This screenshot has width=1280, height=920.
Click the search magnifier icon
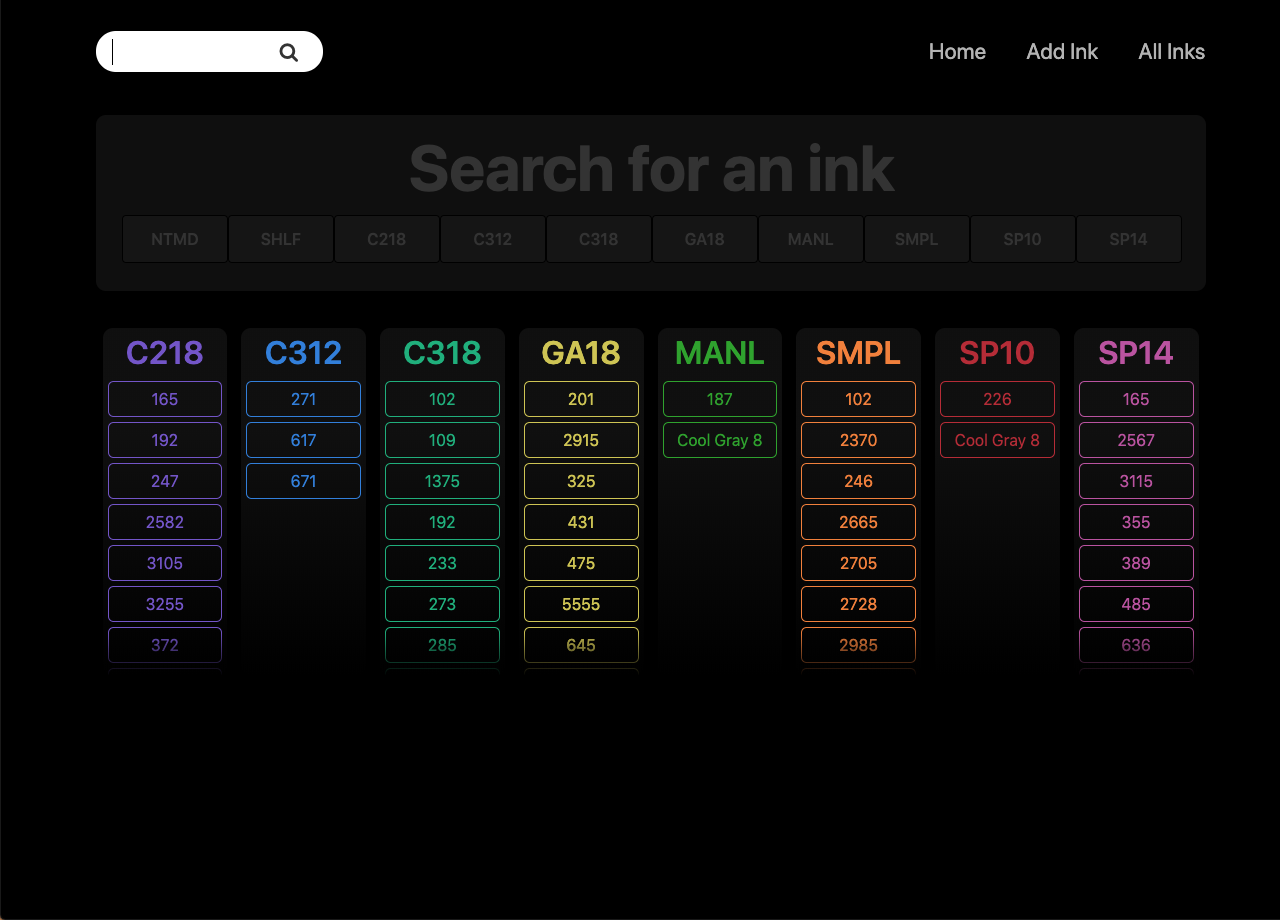pos(289,52)
